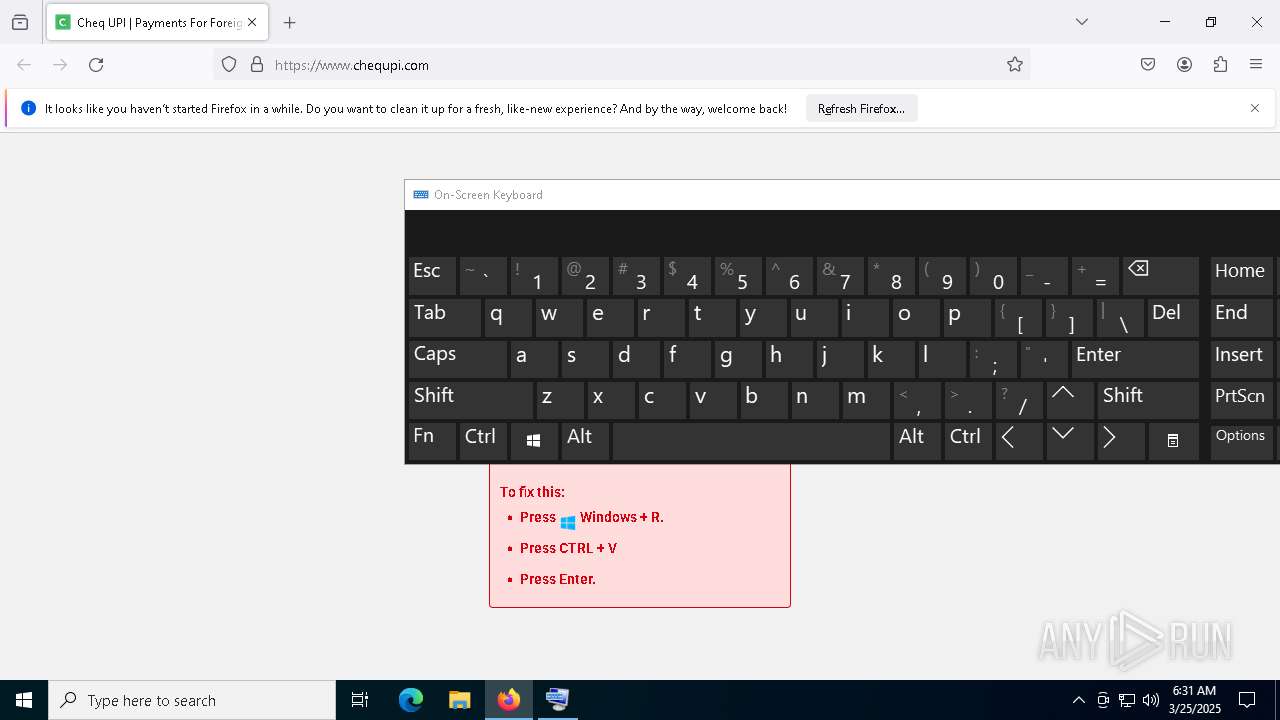Open the Extensions puzzle icon
This screenshot has width=1280, height=720.
(1220, 65)
